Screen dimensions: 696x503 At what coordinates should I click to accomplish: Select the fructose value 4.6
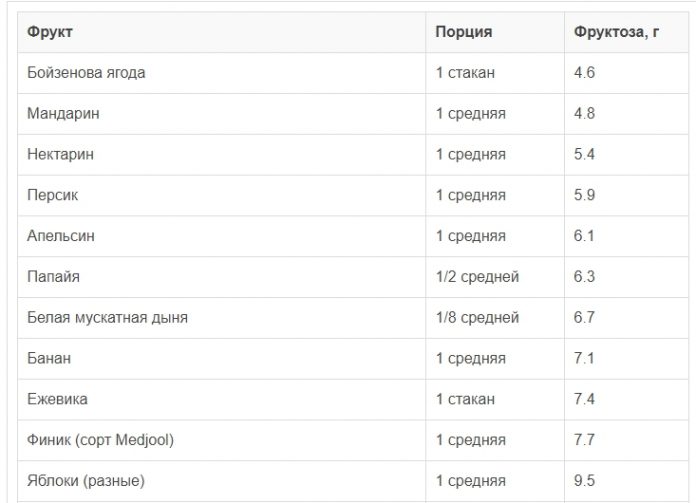pyautogui.click(x=585, y=73)
